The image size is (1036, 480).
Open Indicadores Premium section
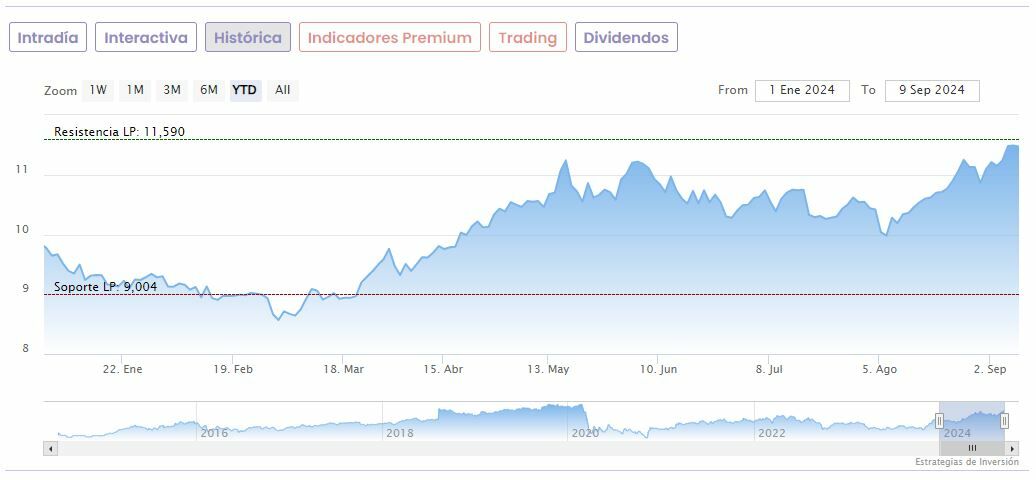[389, 38]
